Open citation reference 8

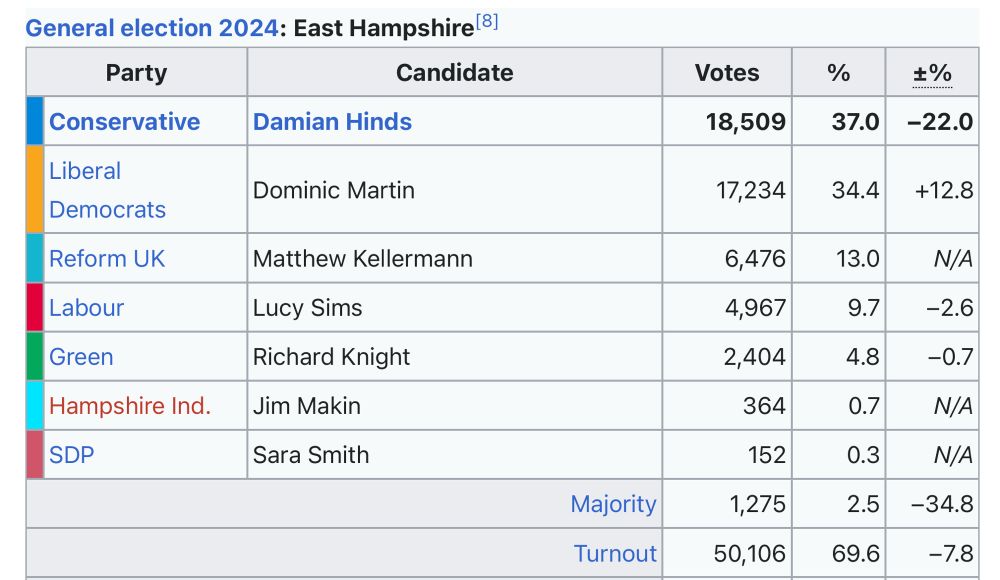point(487,22)
